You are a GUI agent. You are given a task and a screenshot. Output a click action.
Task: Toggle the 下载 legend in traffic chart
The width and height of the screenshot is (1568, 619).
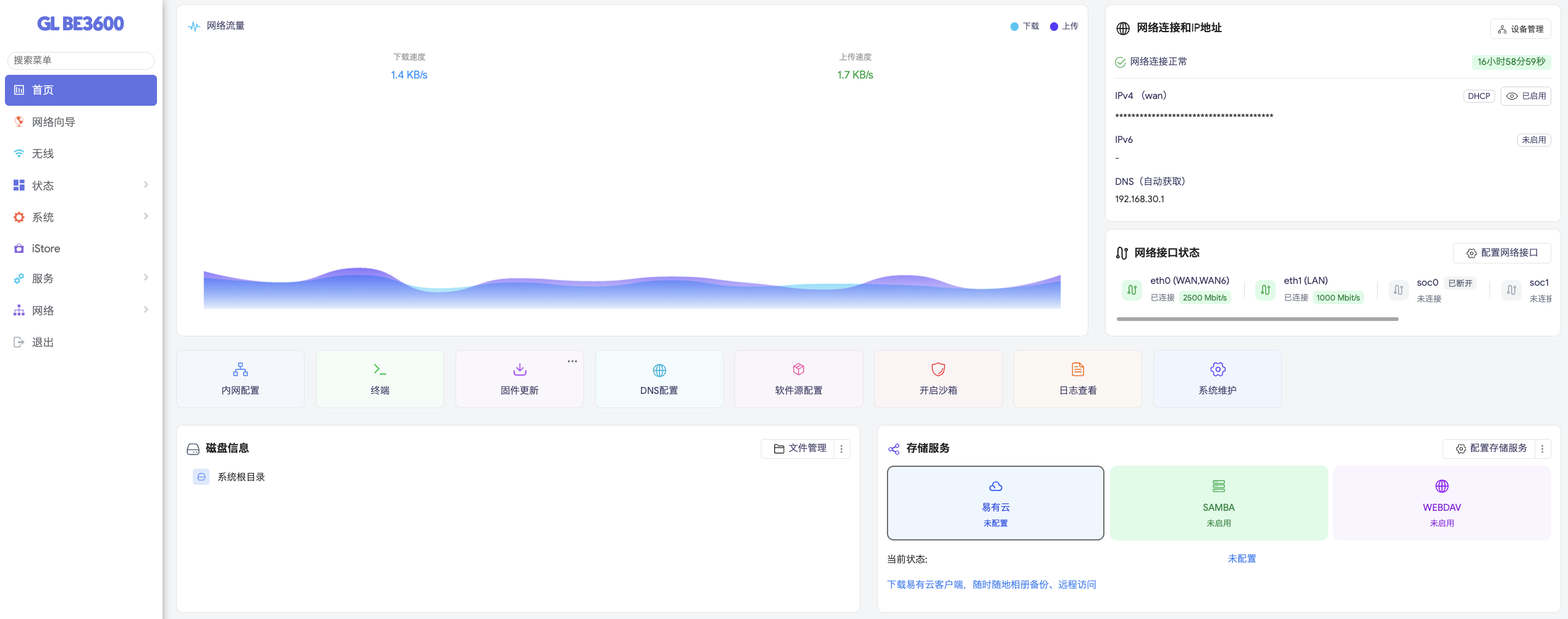(1025, 27)
